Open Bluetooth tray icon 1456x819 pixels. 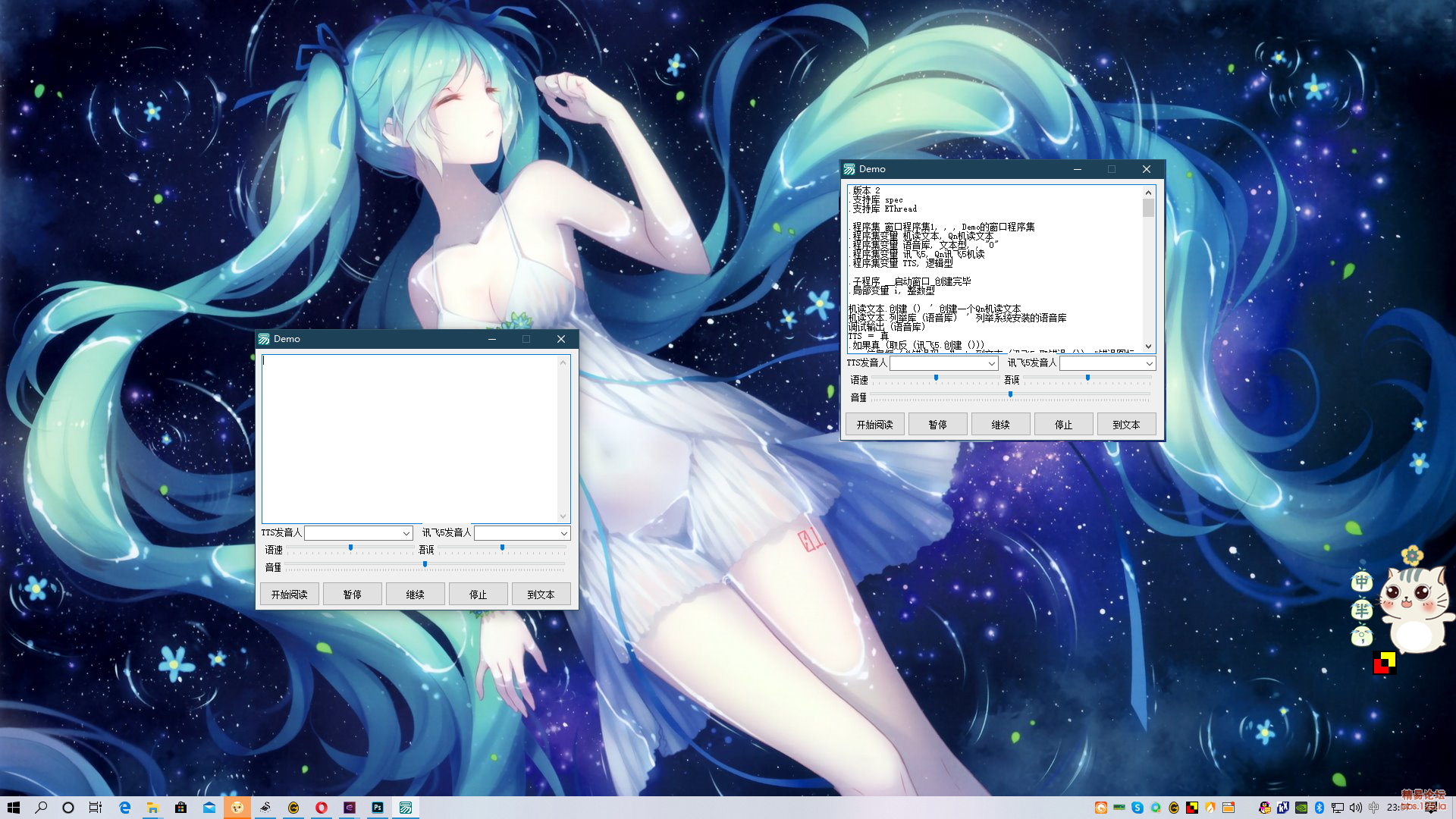point(1319,808)
